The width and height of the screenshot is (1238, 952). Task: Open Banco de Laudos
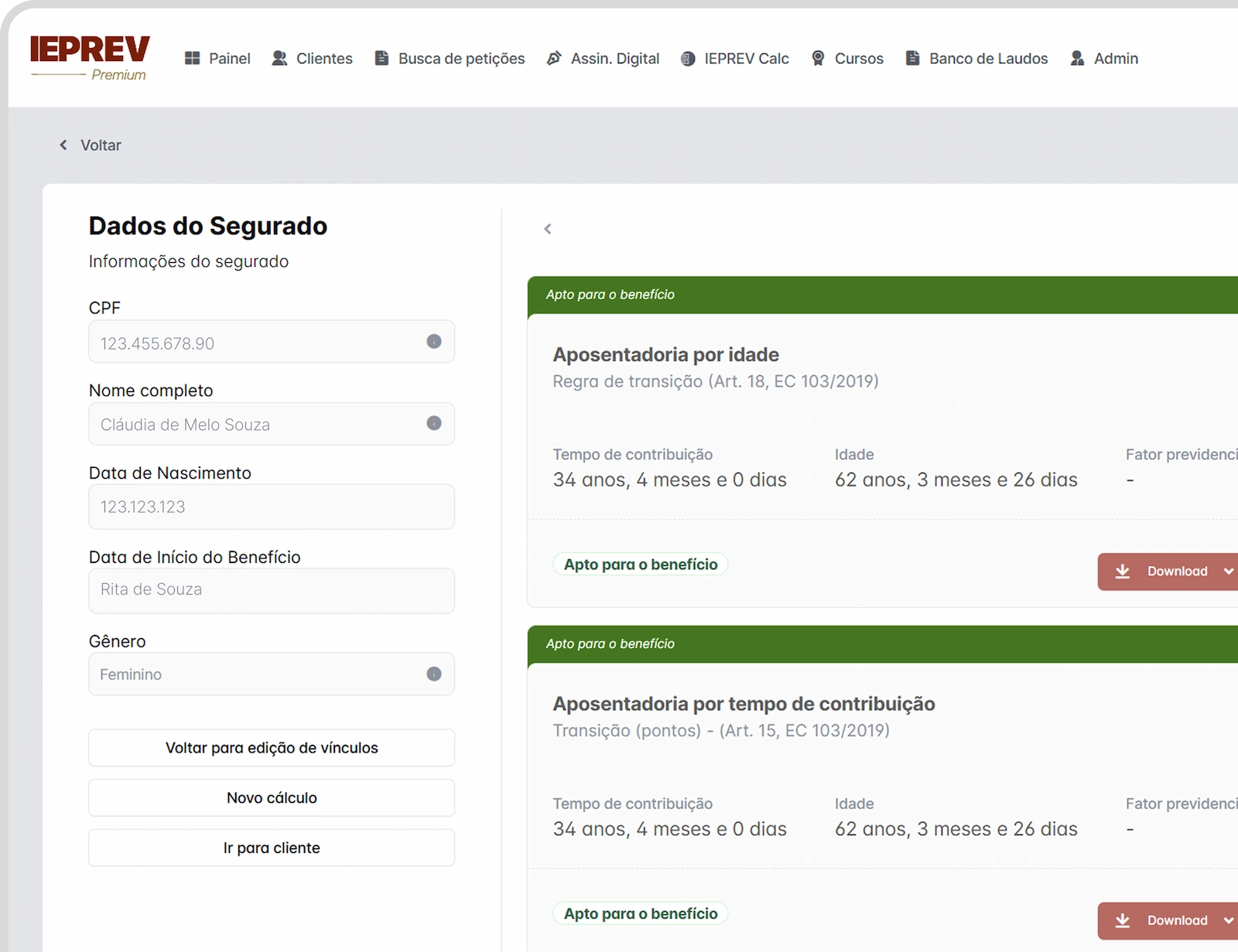click(x=976, y=58)
